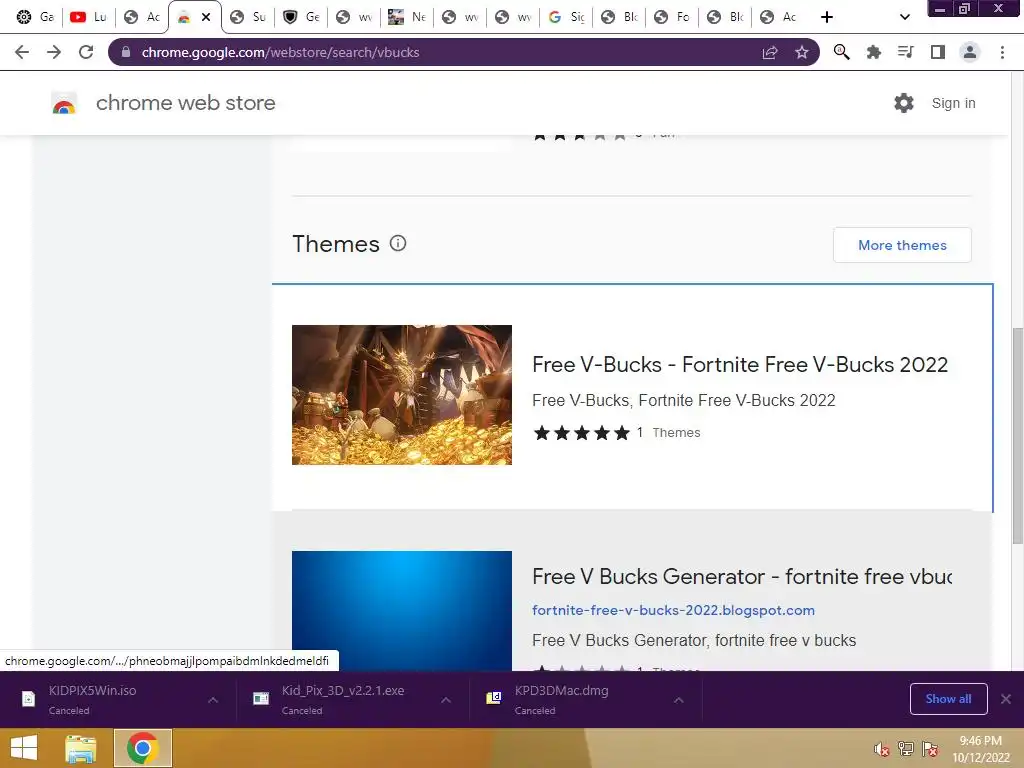Click network tray icon
This screenshot has height=768, width=1024.
point(906,749)
